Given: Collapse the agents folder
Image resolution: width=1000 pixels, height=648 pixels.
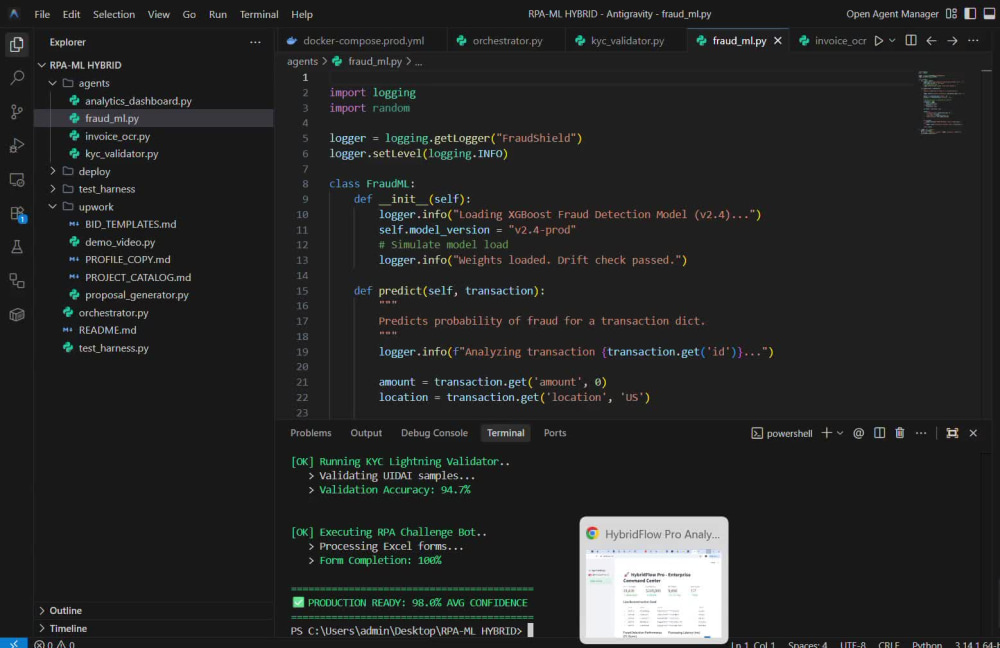Looking at the screenshot, I should pyautogui.click(x=53, y=83).
